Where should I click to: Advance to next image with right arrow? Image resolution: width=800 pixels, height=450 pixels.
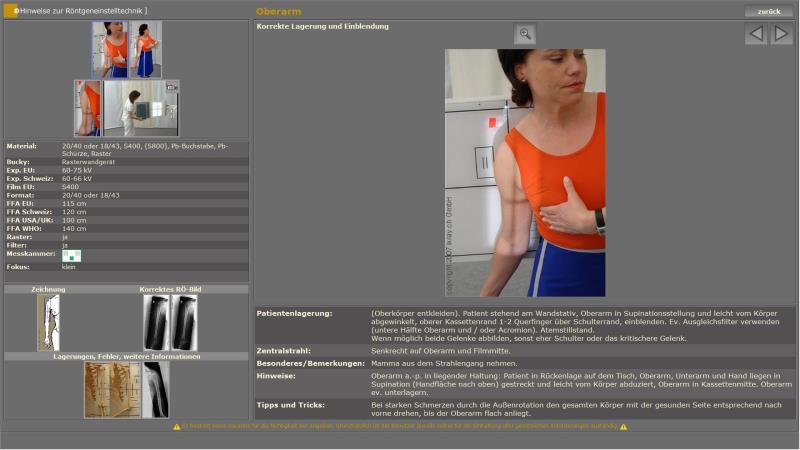781,34
